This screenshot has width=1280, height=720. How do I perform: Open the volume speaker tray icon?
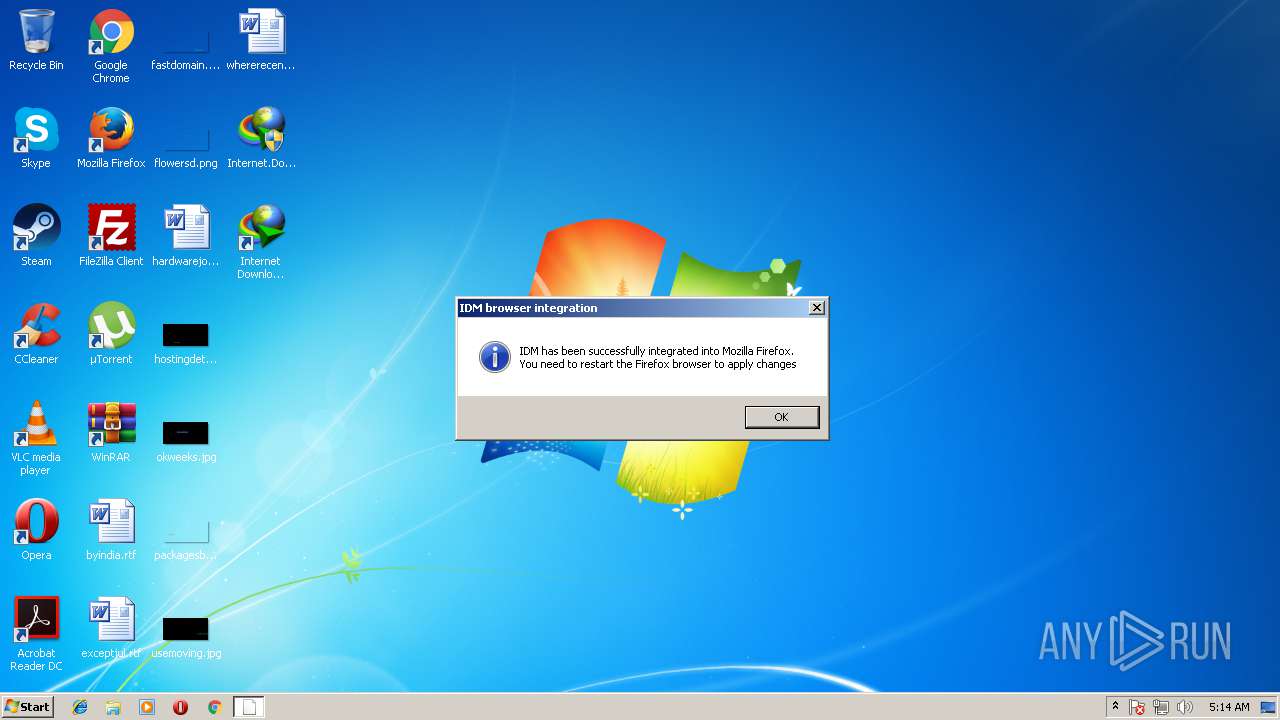[x=1185, y=707]
